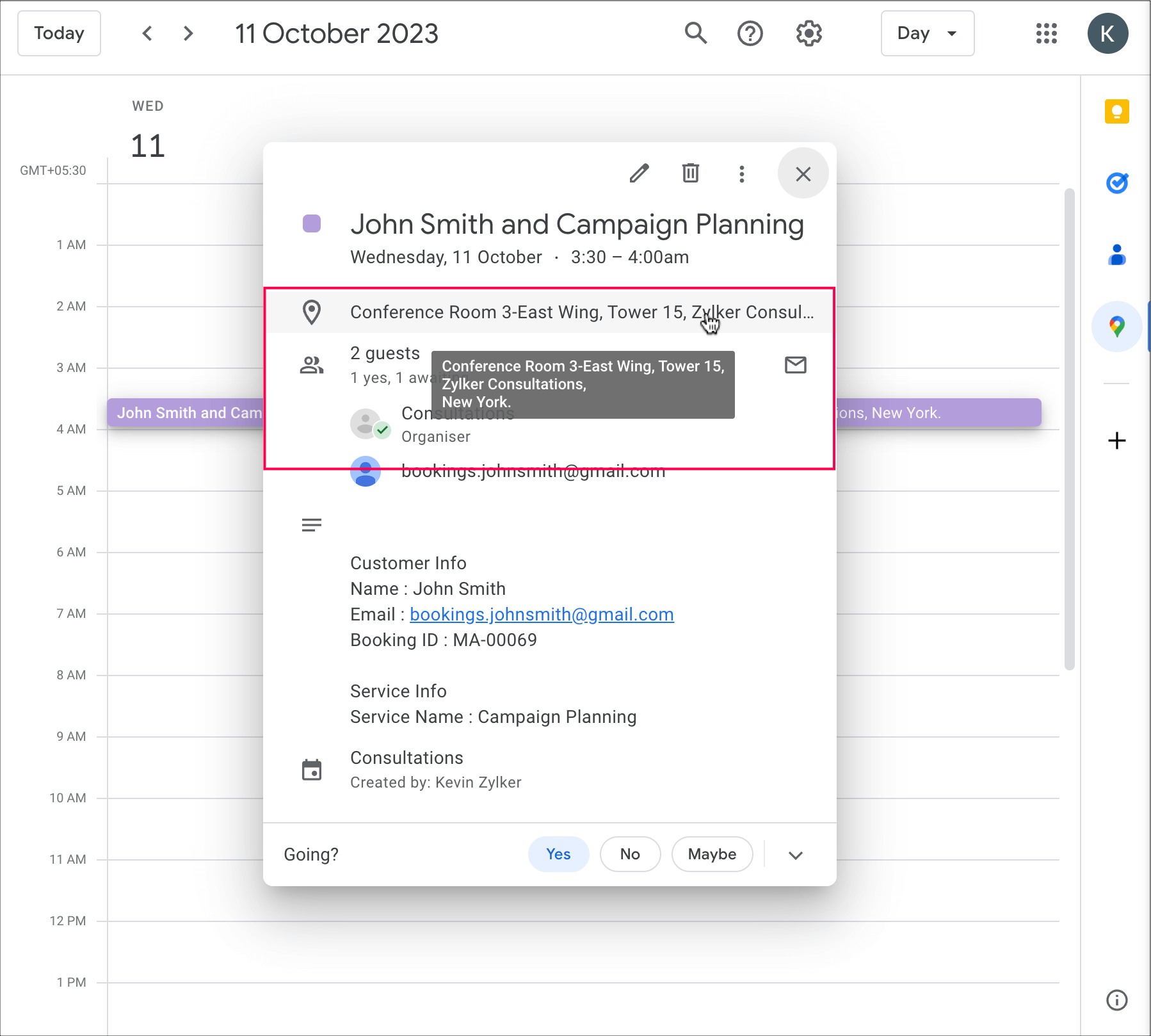Open Contacts in side panel
This screenshot has width=1151, height=1036.
pos(1117,255)
